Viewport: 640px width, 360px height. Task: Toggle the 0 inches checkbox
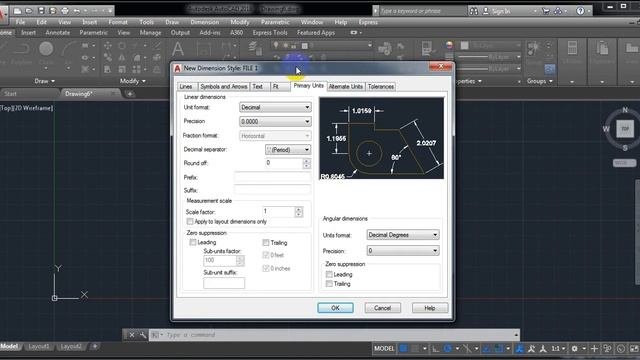tap(266, 269)
